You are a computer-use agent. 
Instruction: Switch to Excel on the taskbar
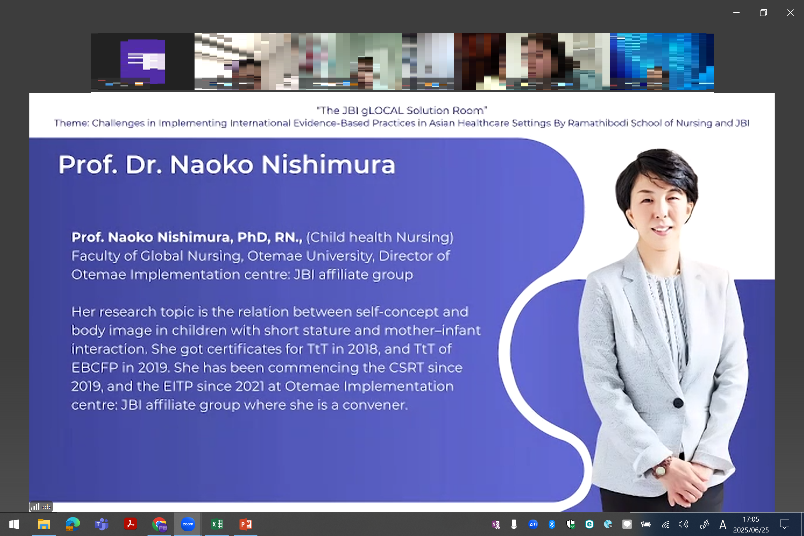tap(217, 524)
